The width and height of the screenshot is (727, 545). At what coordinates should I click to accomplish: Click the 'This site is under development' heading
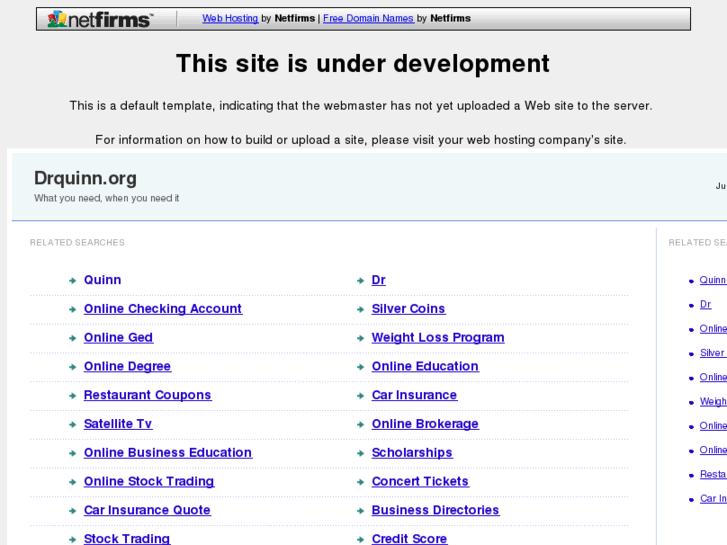pos(363,64)
